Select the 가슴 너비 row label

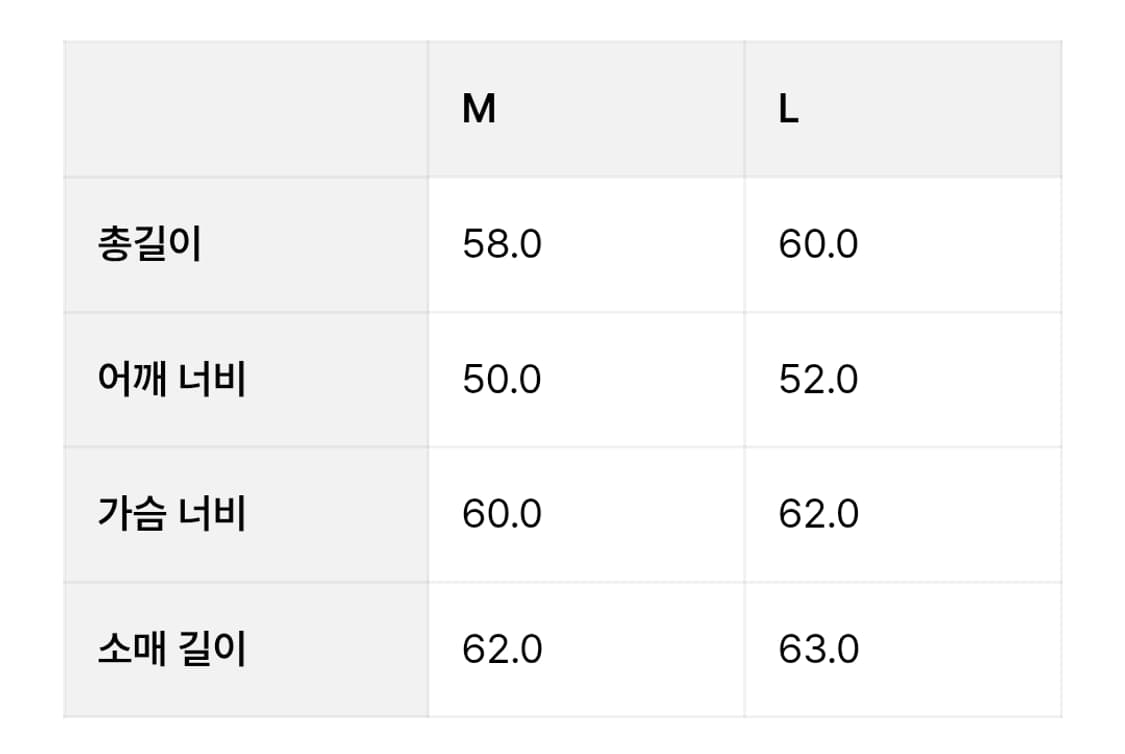(x=172, y=515)
